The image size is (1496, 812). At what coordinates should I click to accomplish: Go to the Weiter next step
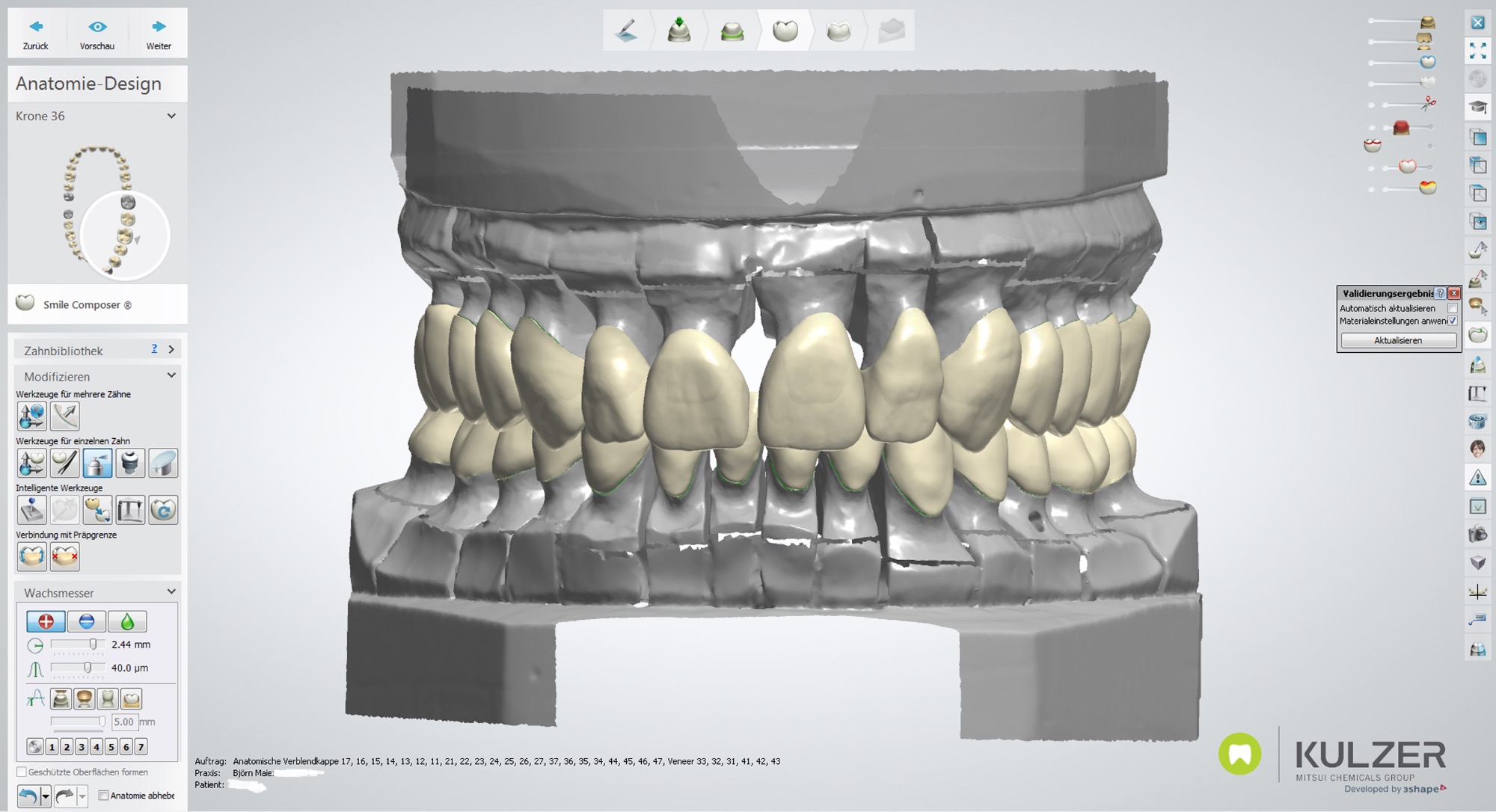[159, 34]
